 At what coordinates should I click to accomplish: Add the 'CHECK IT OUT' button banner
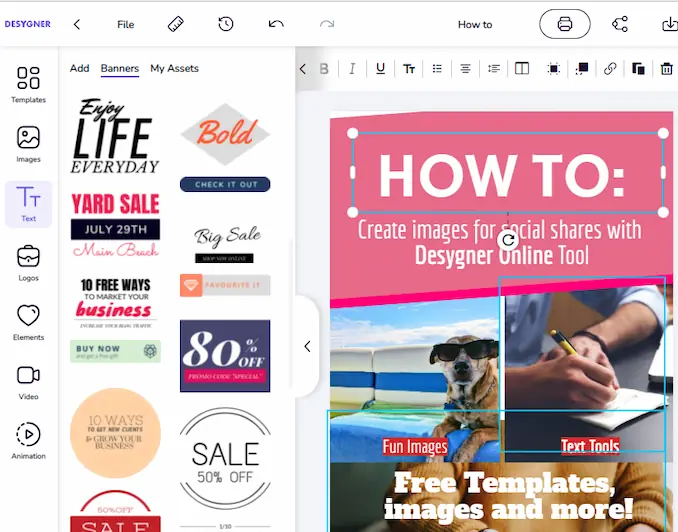point(225,184)
